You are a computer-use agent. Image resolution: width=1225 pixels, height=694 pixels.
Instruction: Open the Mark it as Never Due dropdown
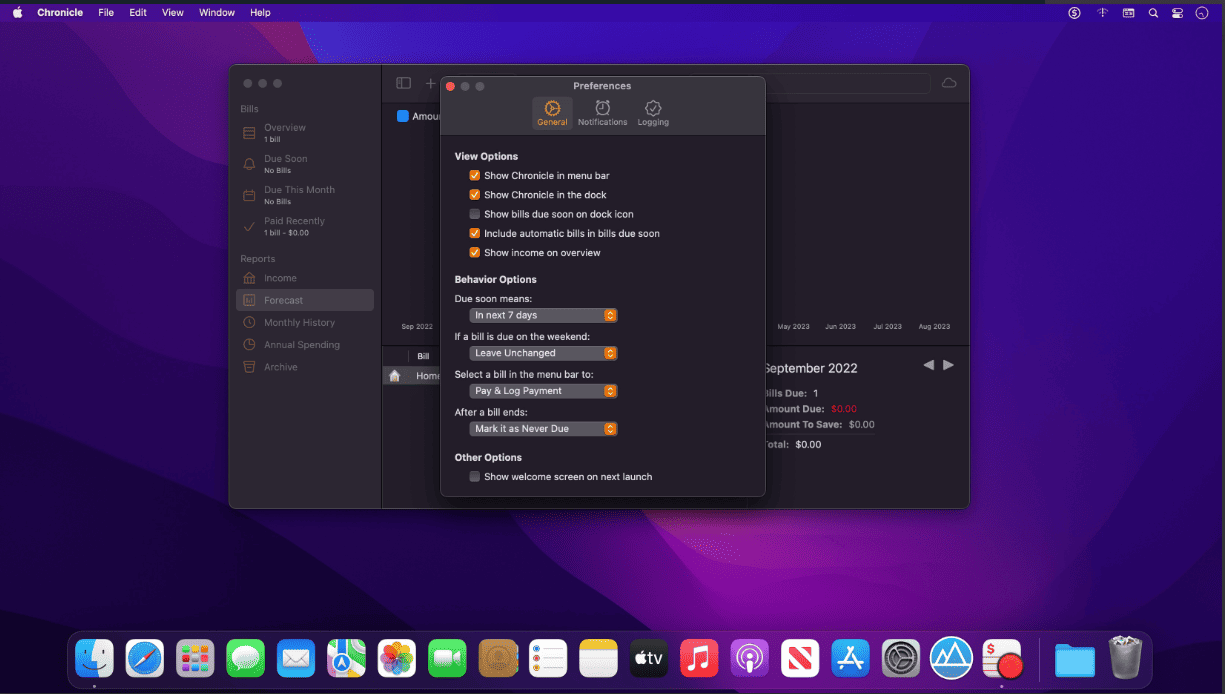coord(543,429)
